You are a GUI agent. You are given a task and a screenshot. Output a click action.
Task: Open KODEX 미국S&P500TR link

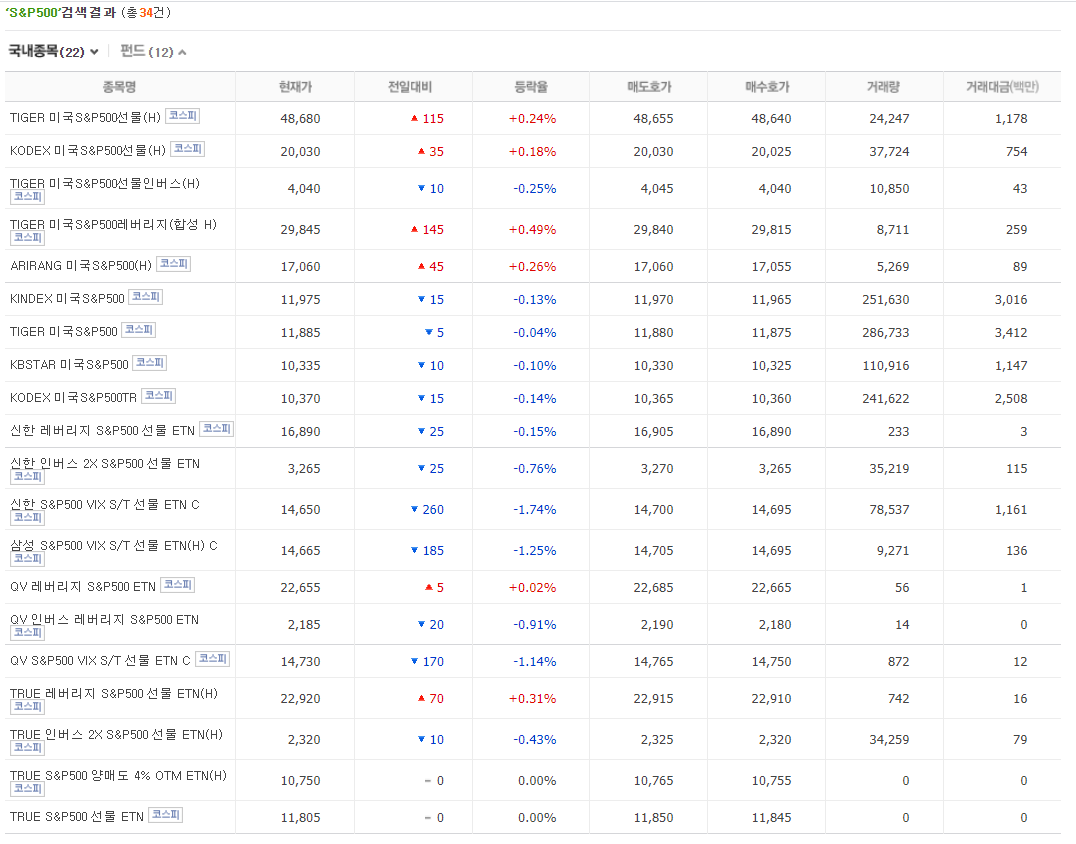click(73, 397)
